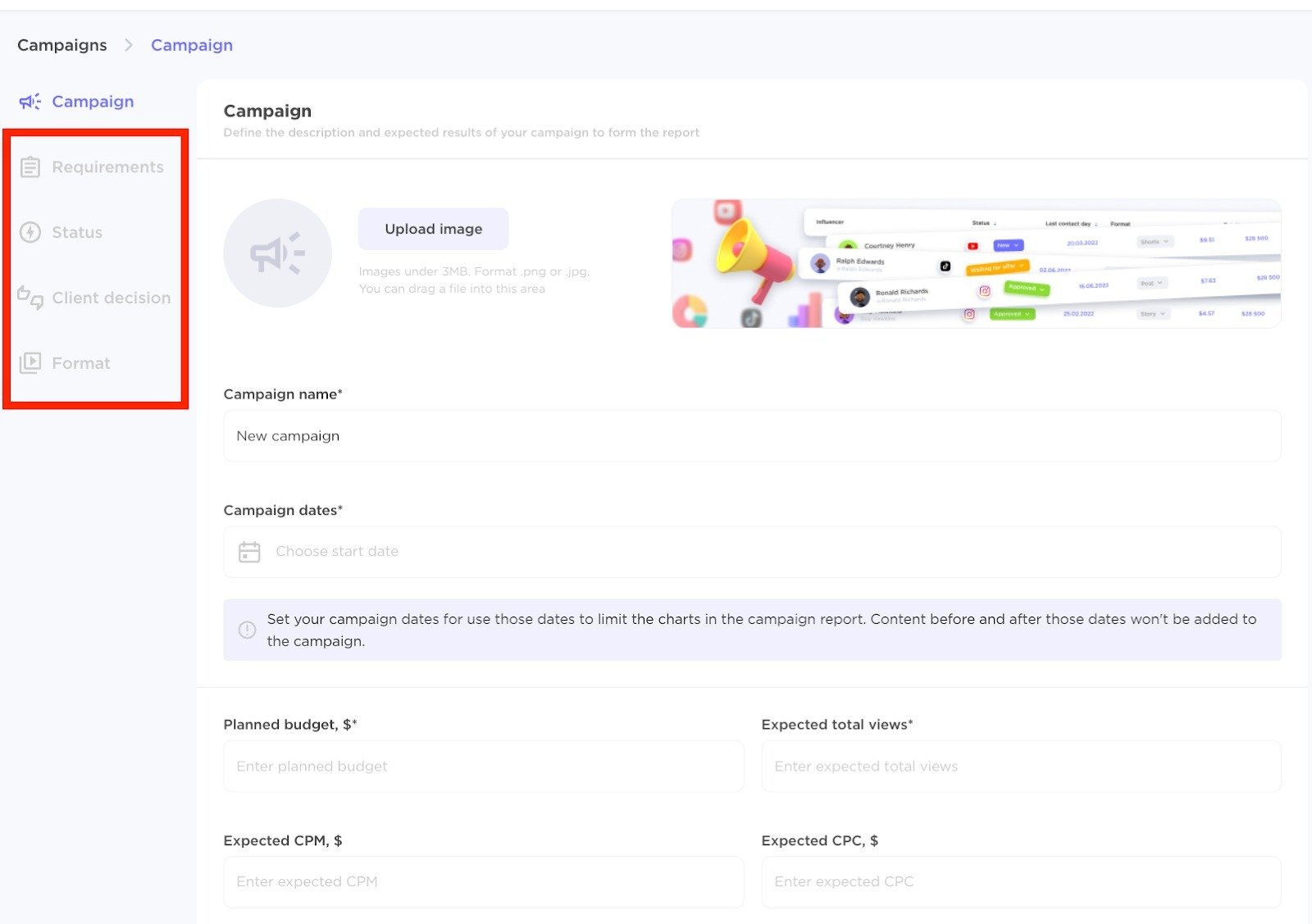Click the Status lightning bolt icon

[30, 232]
